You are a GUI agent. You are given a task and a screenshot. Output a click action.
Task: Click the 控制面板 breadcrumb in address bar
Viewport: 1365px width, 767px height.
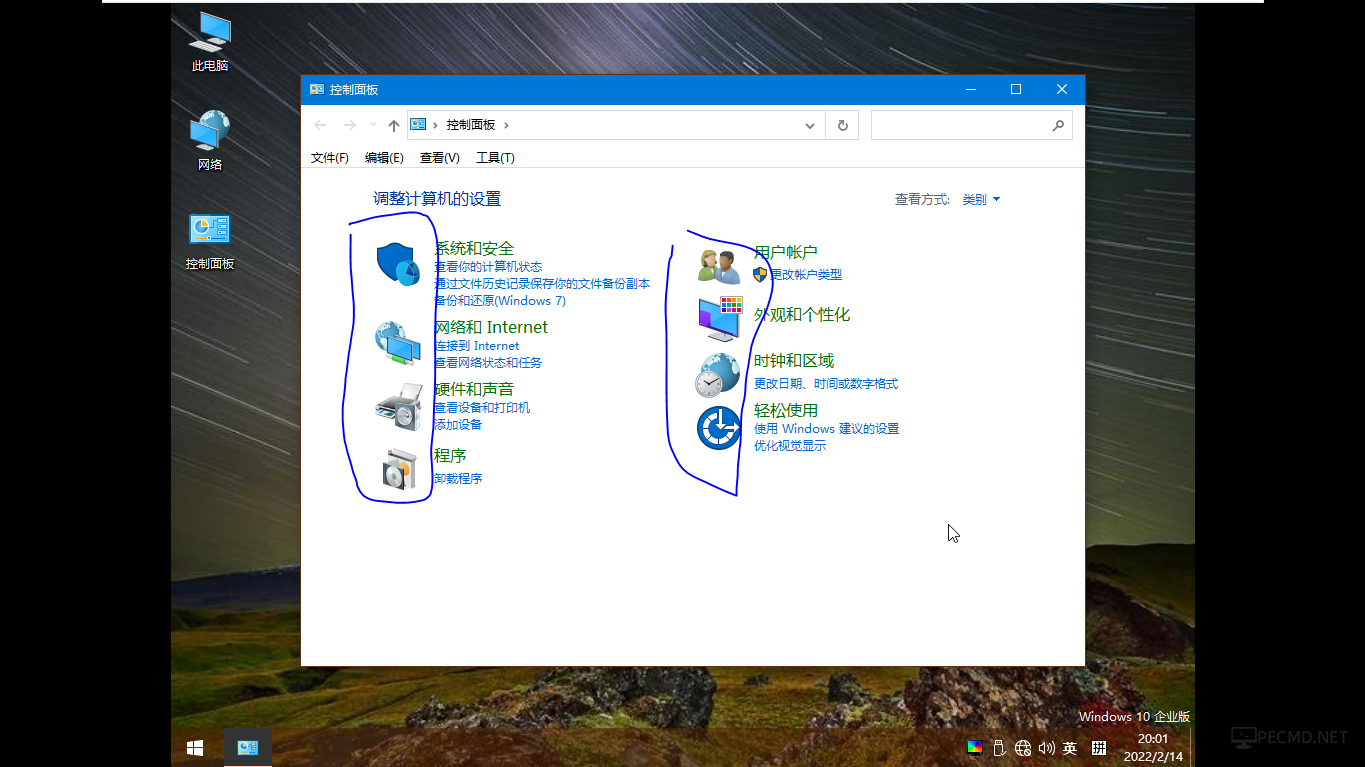pos(471,125)
